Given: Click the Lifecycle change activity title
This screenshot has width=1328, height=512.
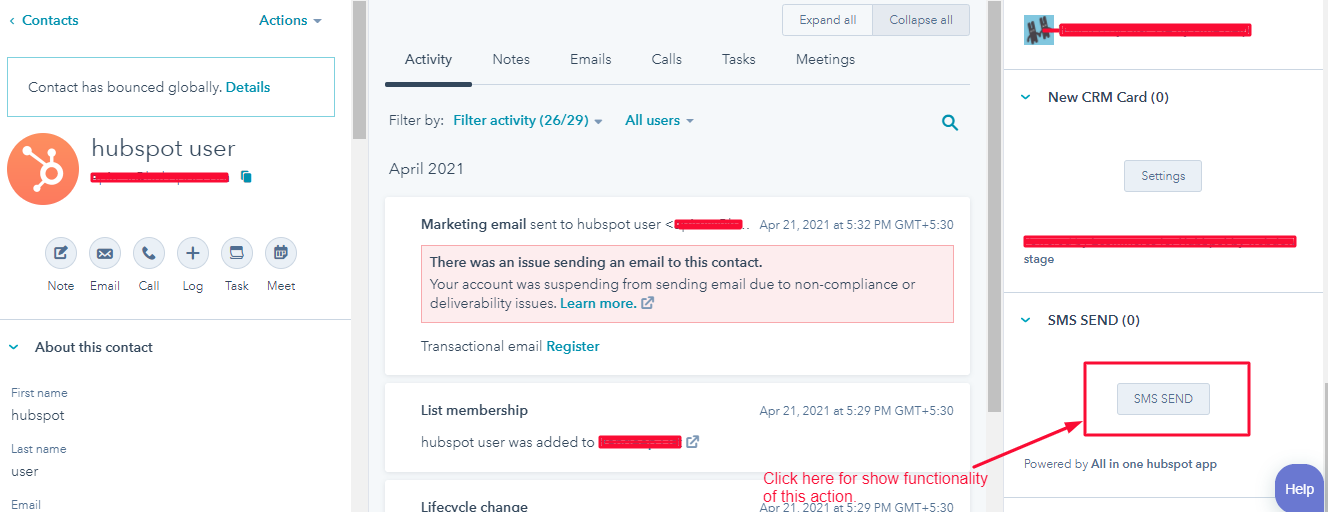Looking at the screenshot, I should point(474,506).
